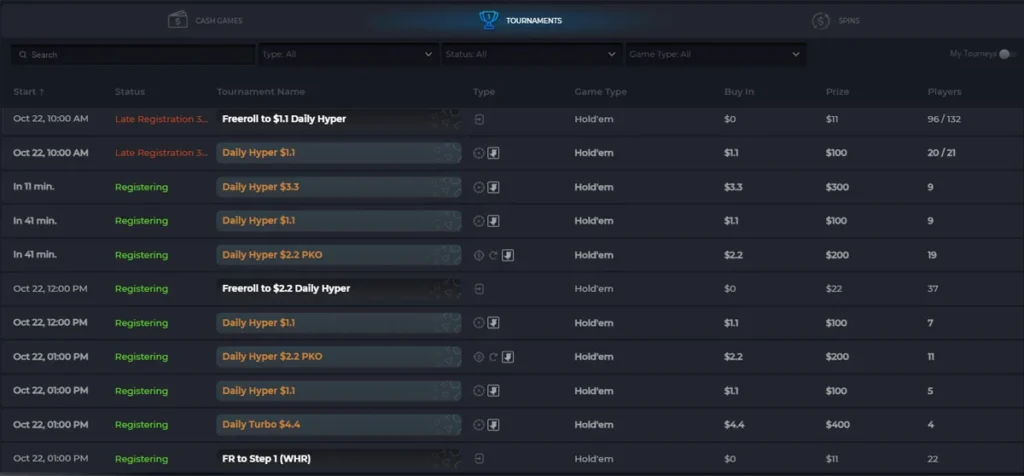The image size is (1024, 476).
Task: Click clock icon in the 12:00 PM Daily Hyper $1.1 row
Action: 479,323
